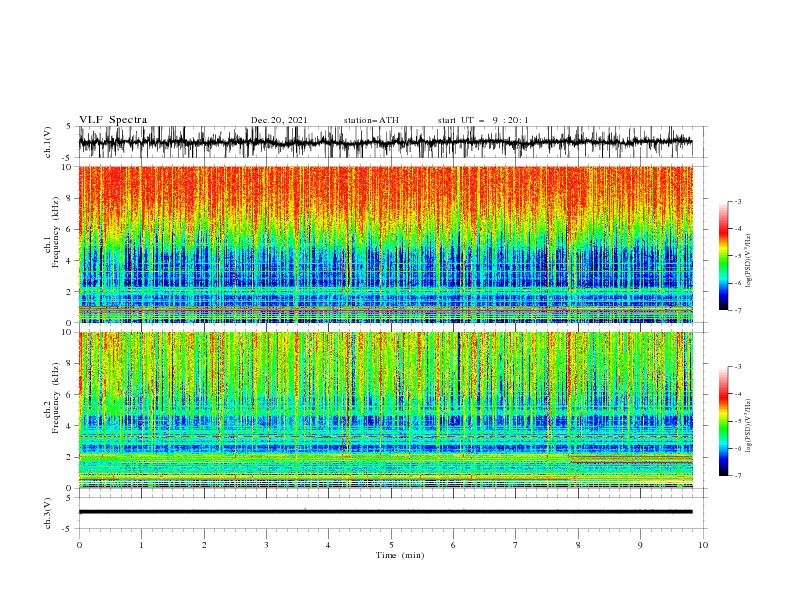Click inside the ch.2 spectrogram panel
The image size is (792, 612).
click(x=385, y=410)
